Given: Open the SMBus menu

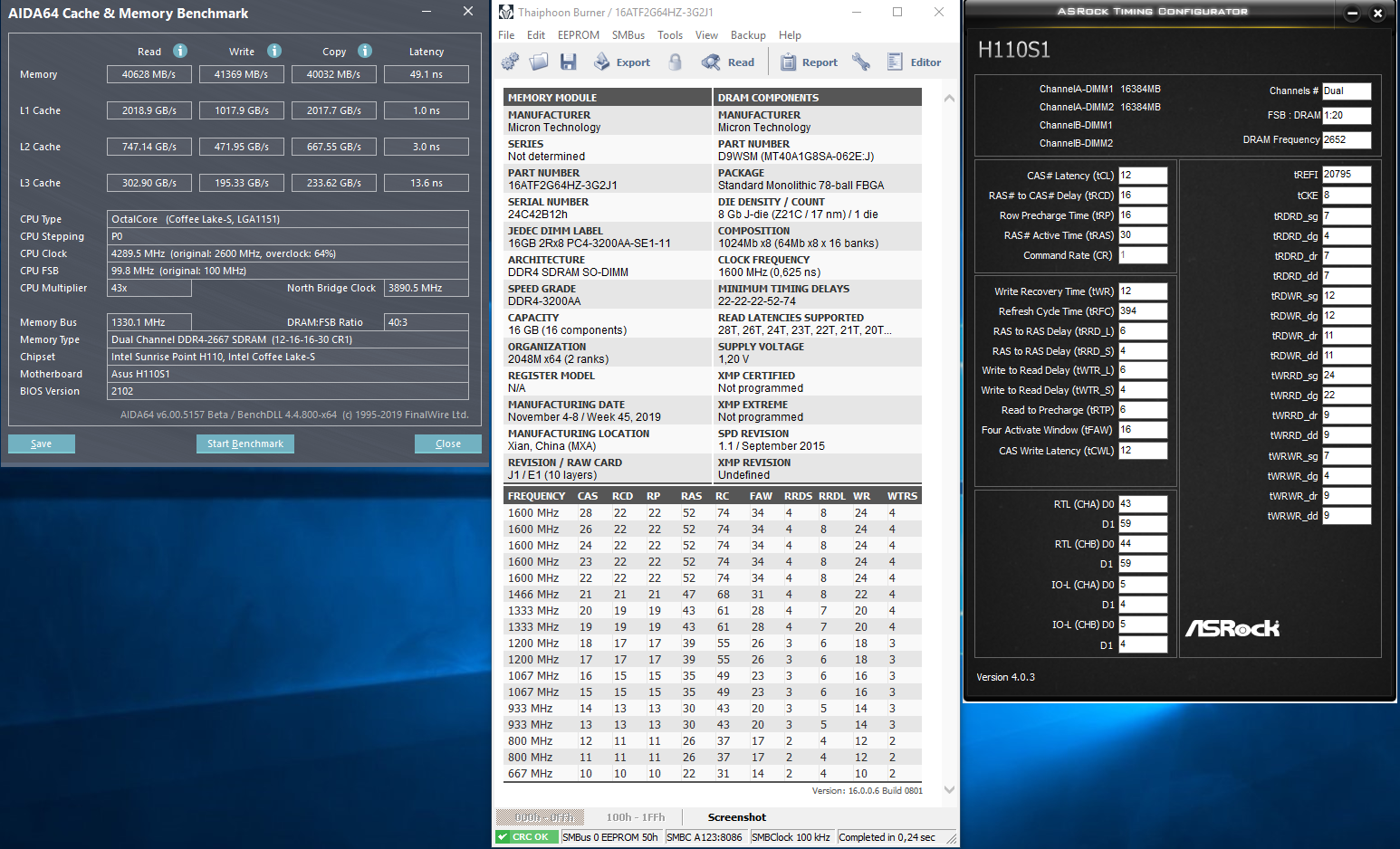Looking at the screenshot, I should tap(628, 35).
